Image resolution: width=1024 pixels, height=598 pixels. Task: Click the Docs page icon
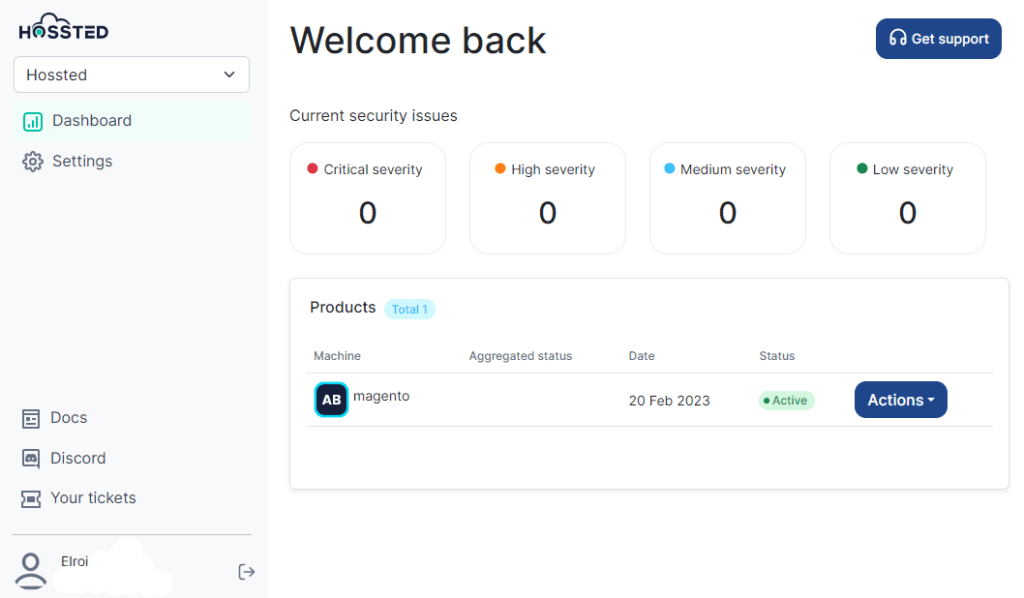tap(31, 419)
